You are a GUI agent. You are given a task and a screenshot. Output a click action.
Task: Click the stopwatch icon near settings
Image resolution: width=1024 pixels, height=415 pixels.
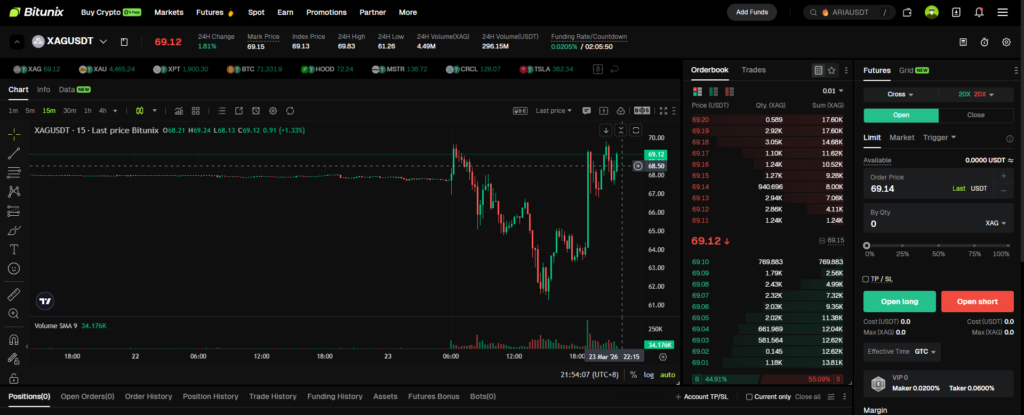point(984,42)
